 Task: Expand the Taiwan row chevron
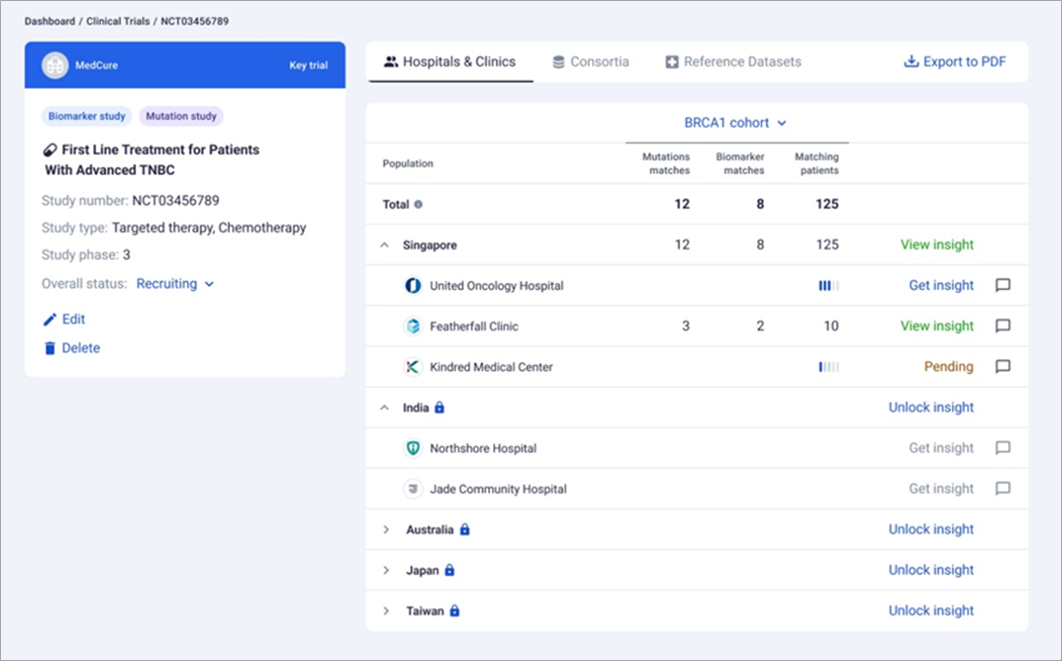pyautogui.click(x=386, y=611)
